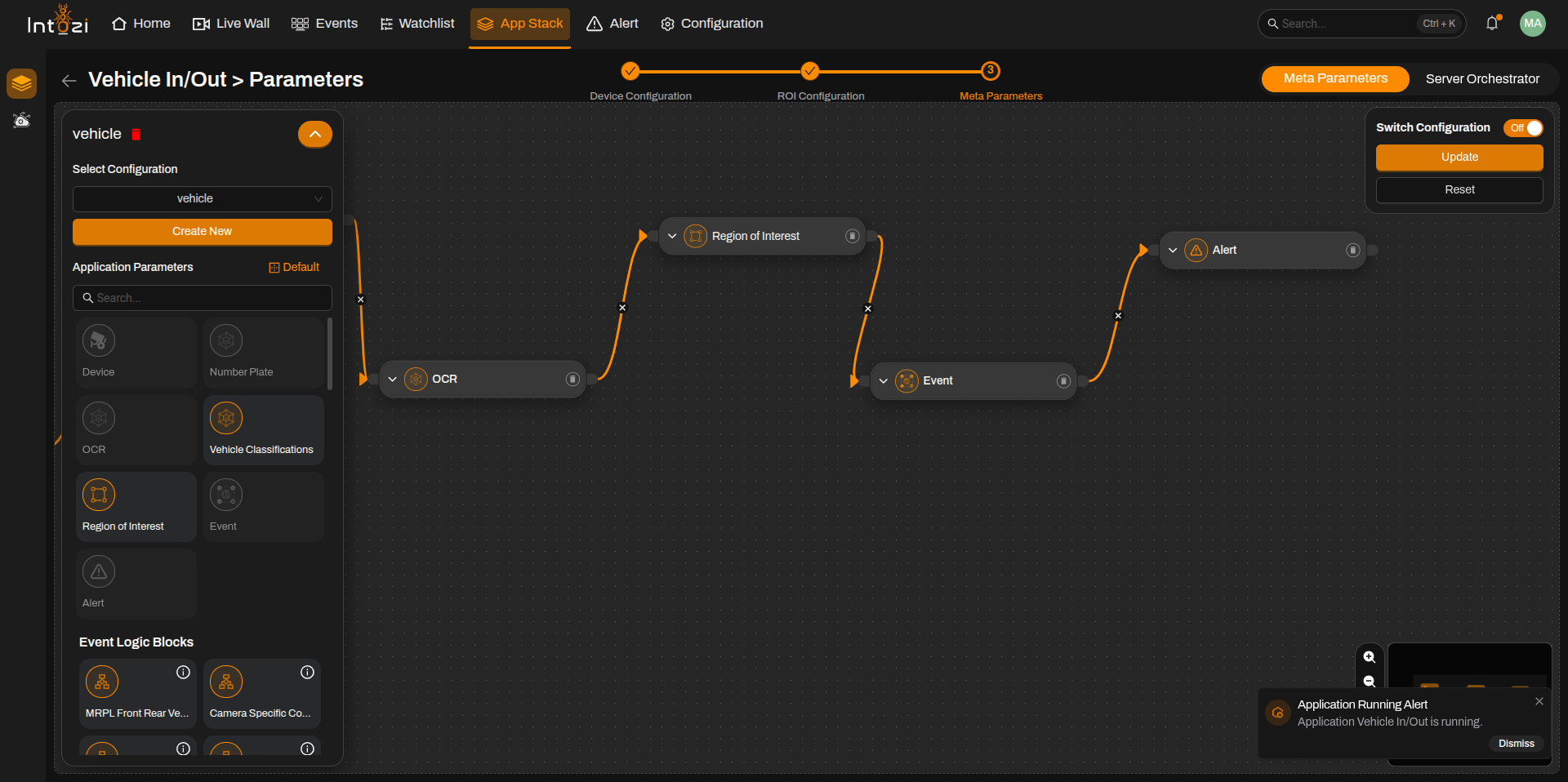Expand the OCR node chevron
Screen dimensions: 1568x782
click(x=392, y=380)
